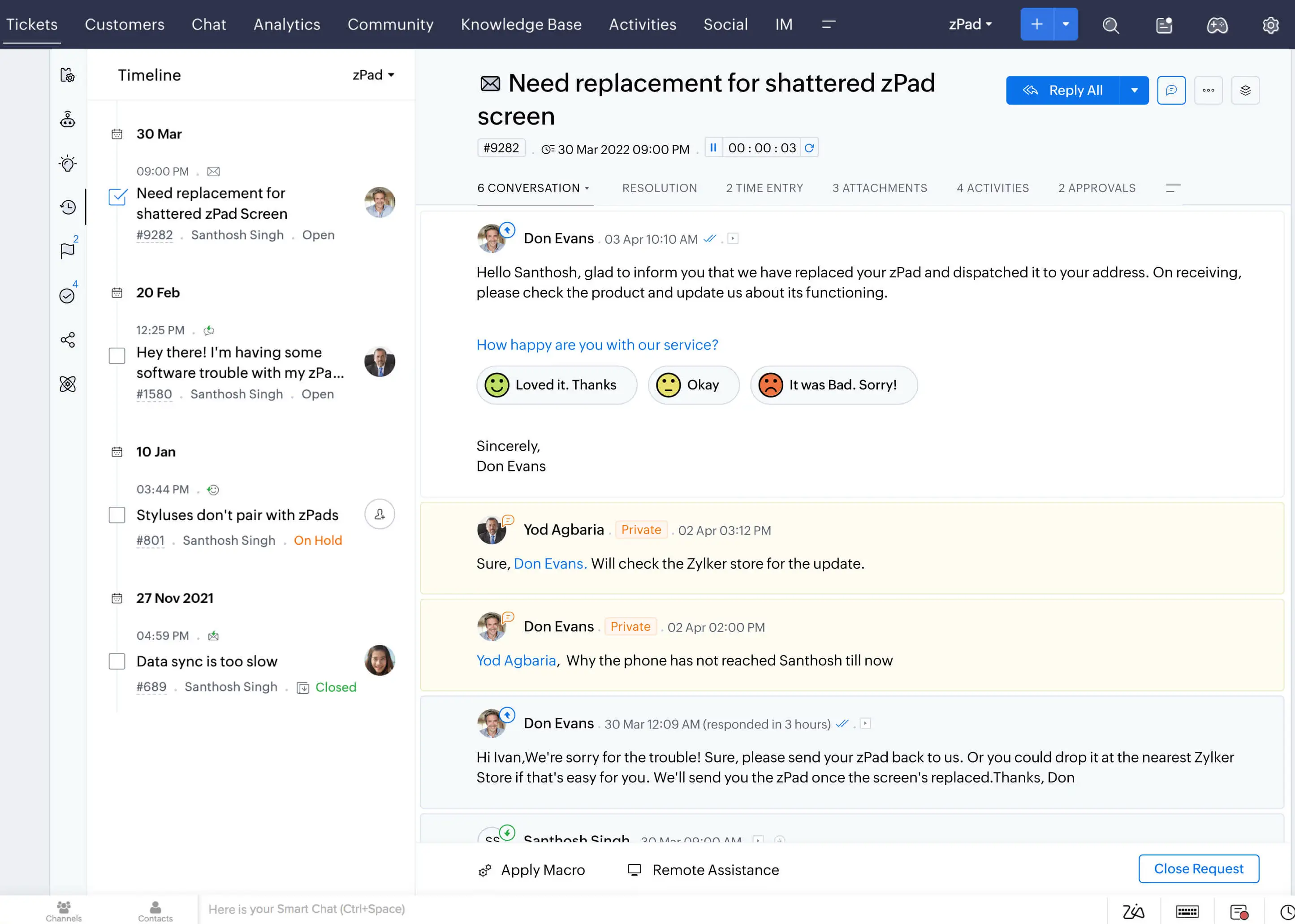
Task: Open the history timeline clock icon in sidebar
Action: pyautogui.click(x=68, y=207)
